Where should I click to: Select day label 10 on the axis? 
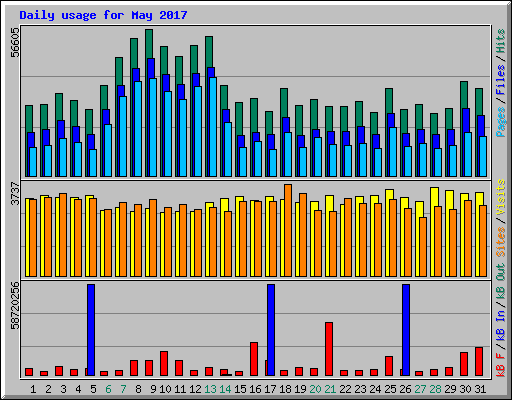click(165, 389)
